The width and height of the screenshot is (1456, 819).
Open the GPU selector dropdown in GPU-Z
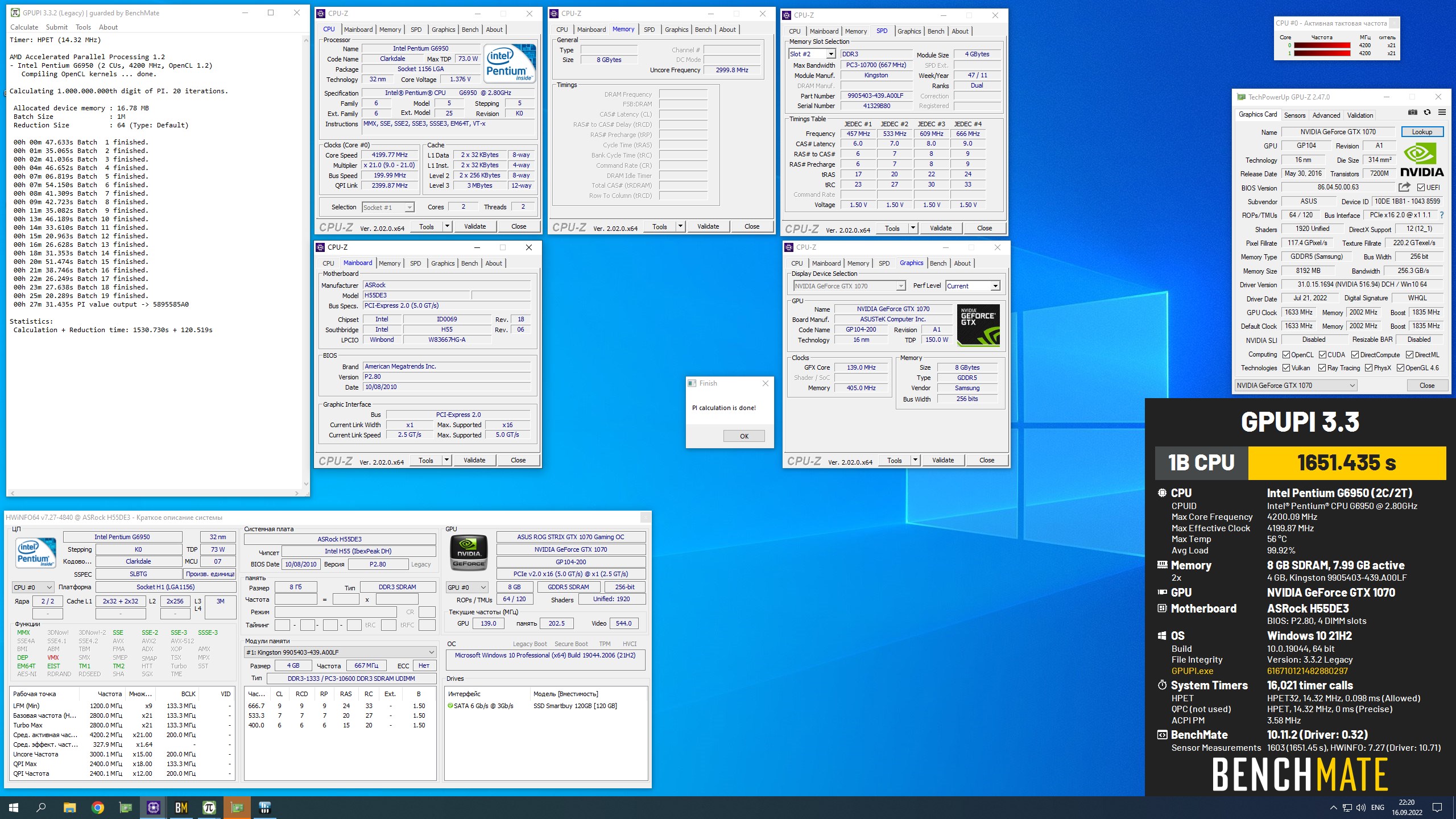pyautogui.click(x=1296, y=385)
